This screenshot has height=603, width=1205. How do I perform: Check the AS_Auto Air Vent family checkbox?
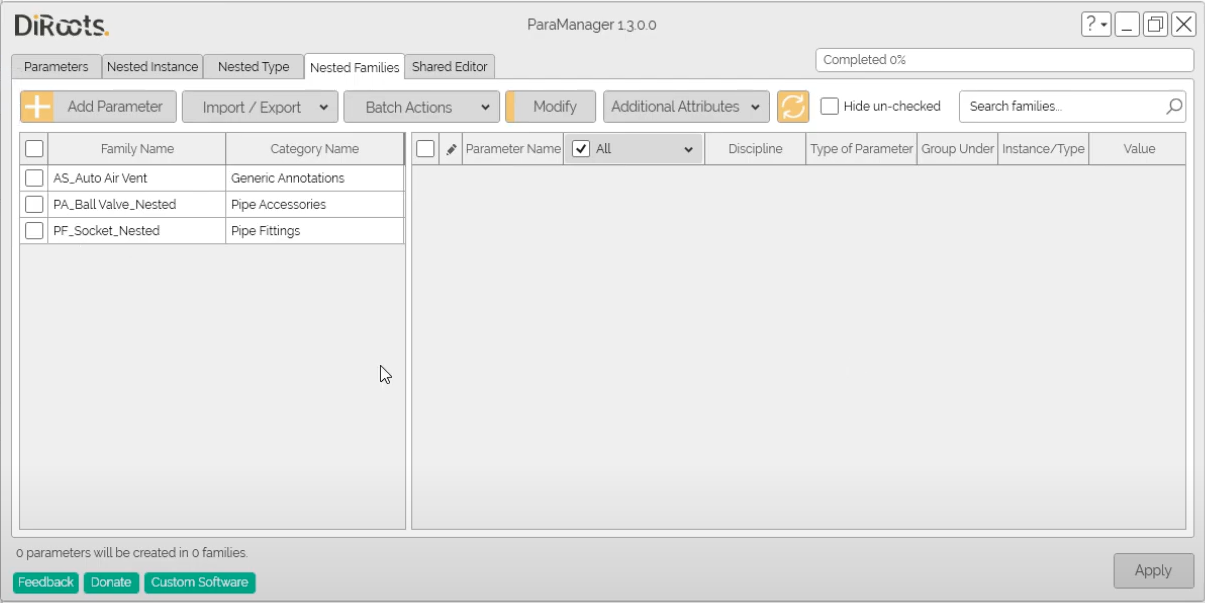(x=34, y=178)
